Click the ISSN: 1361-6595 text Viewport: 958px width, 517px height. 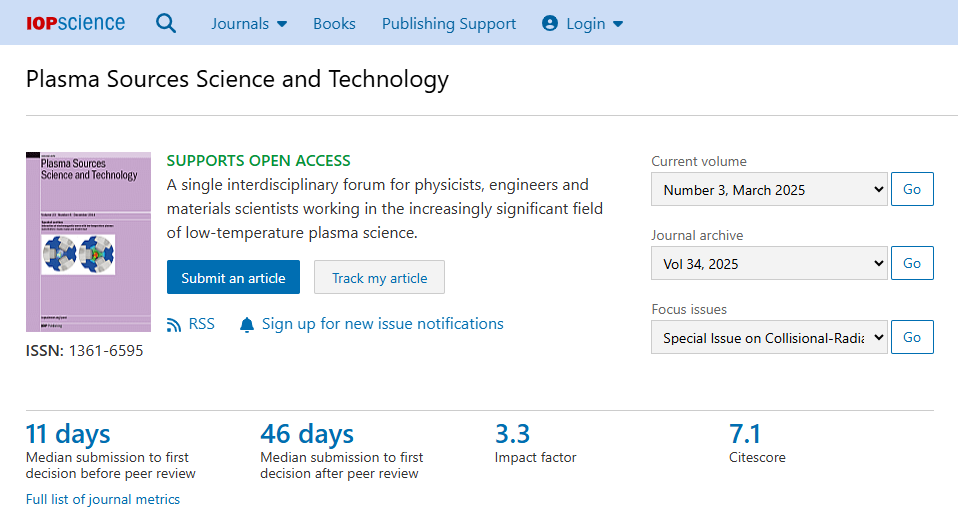tap(84, 351)
